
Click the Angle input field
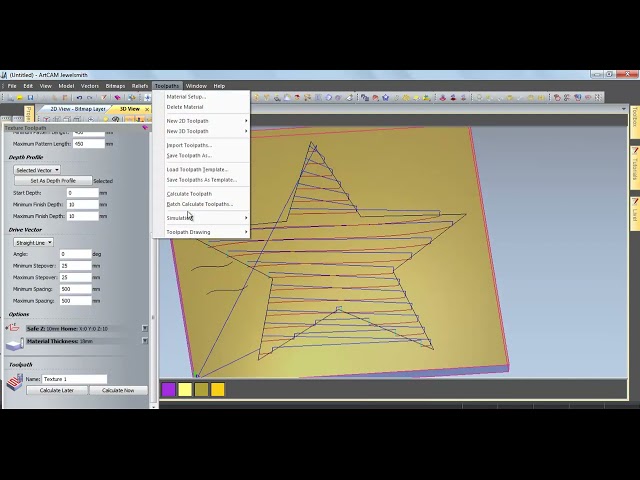point(76,254)
